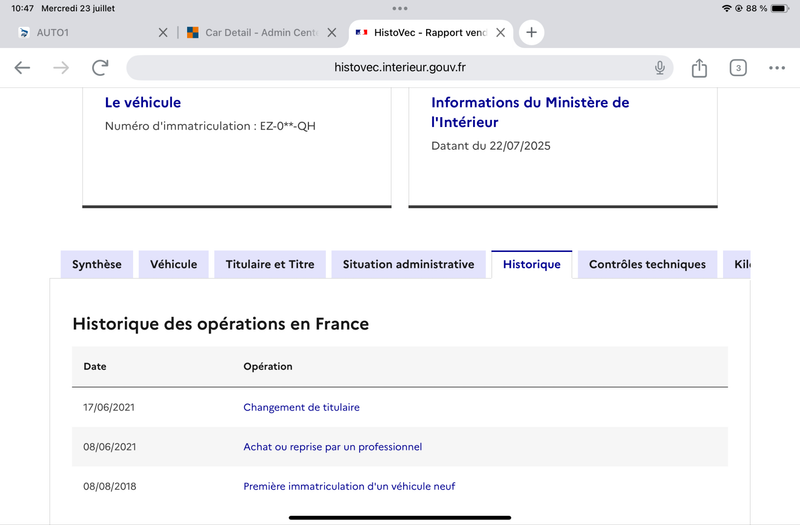Click the Changement de titulaire link
Viewport: 800px width, 525px height.
point(301,407)
